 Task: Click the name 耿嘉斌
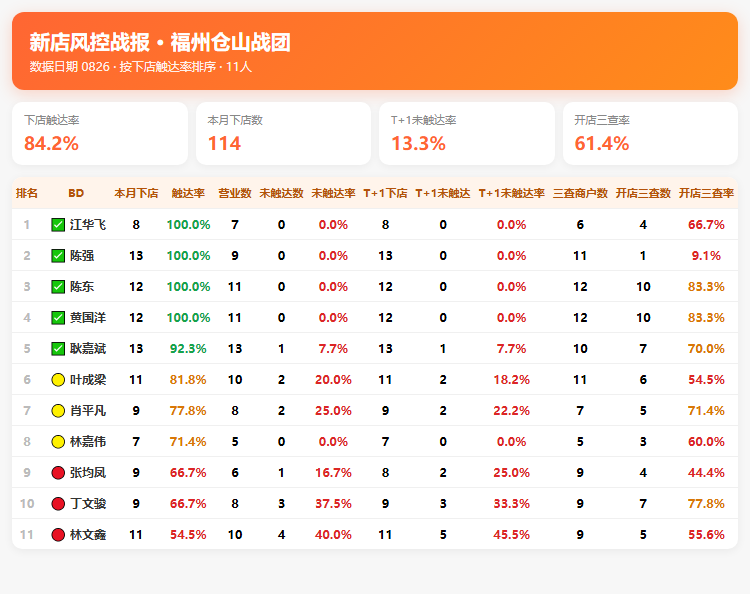point(88,349)
